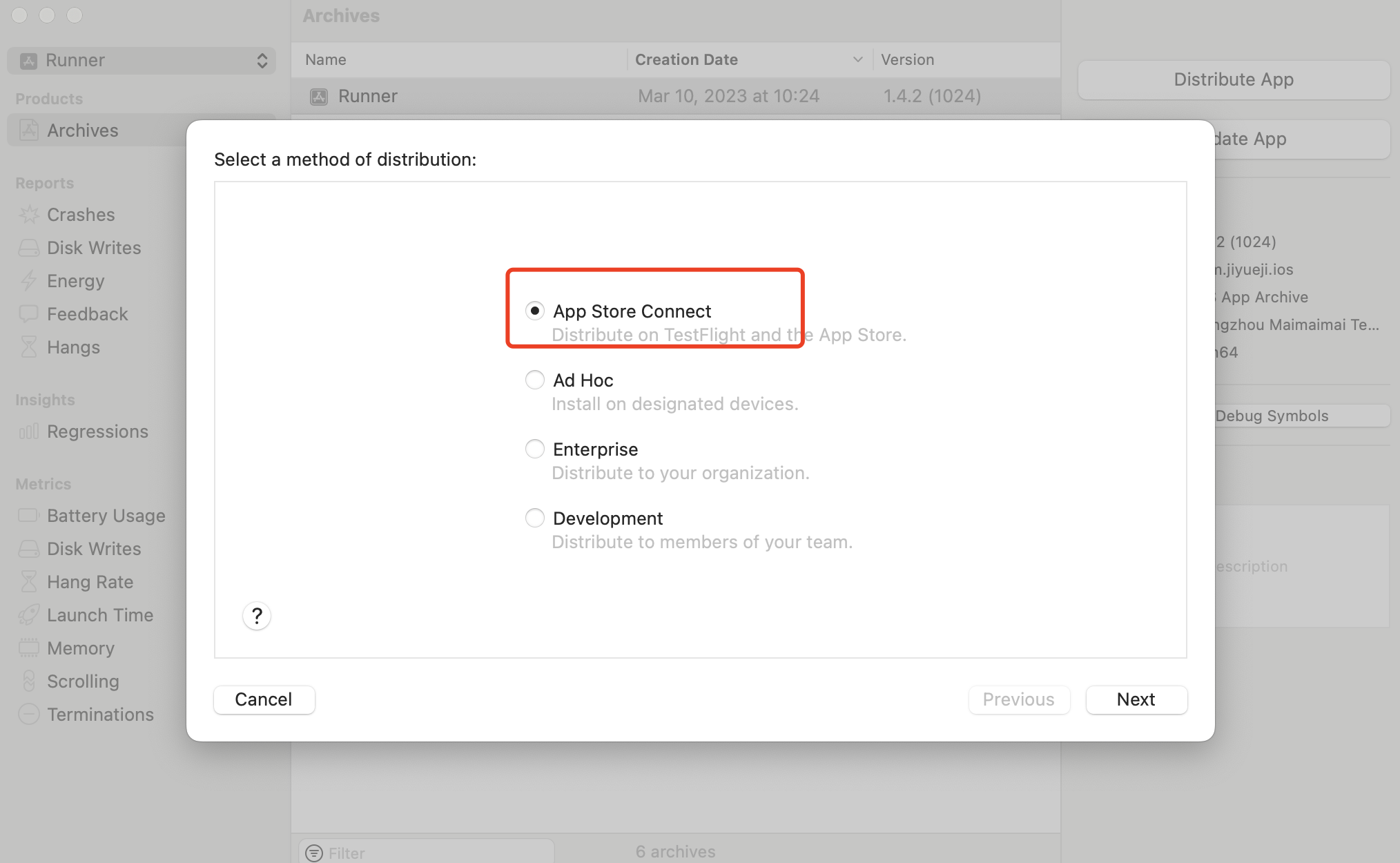Click the Disk Writes icon under Reports
The height and width of the screenshot is (863, 1400).
pos(29,248)
